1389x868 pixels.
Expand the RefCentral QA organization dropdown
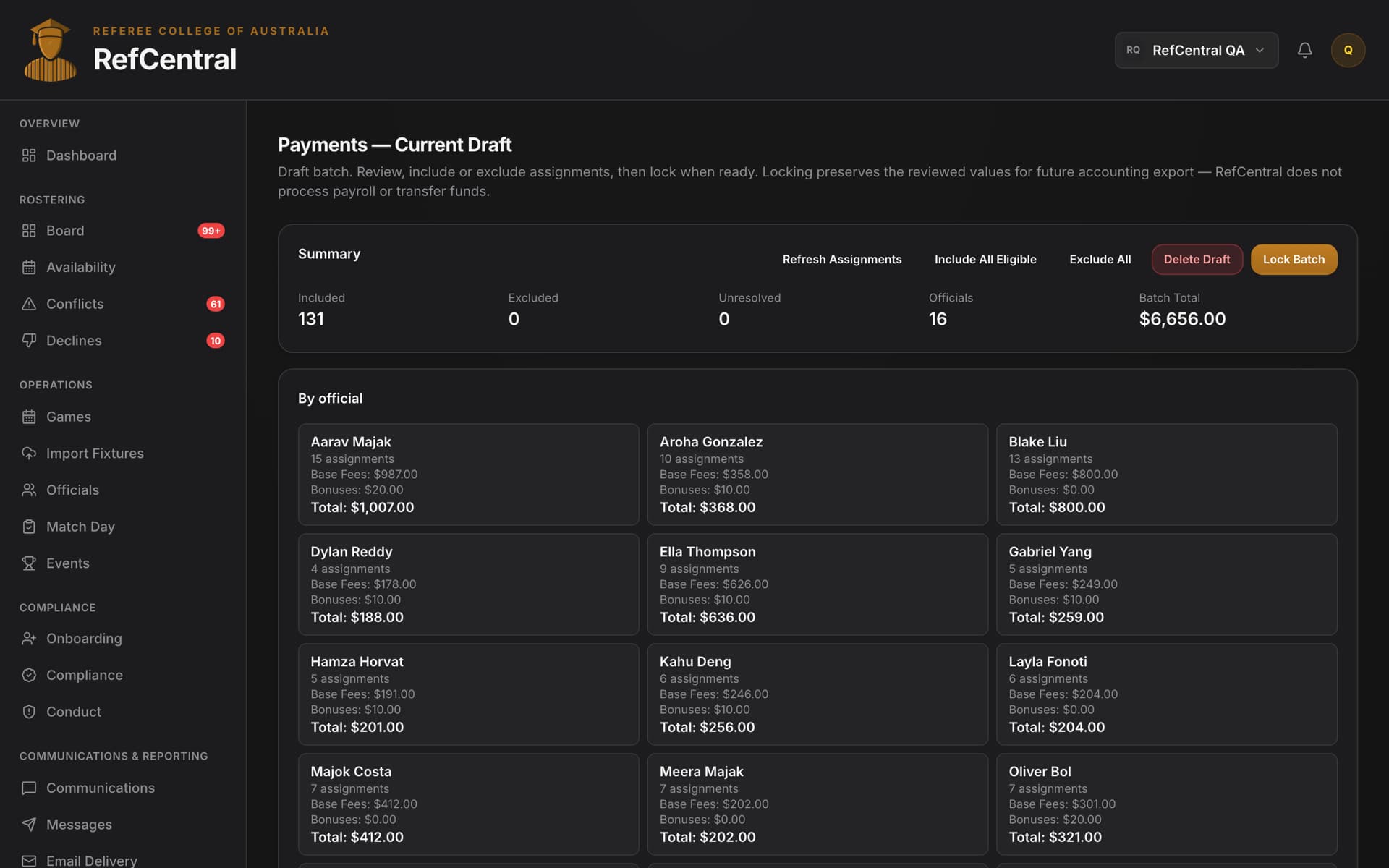coord(1197,50)
